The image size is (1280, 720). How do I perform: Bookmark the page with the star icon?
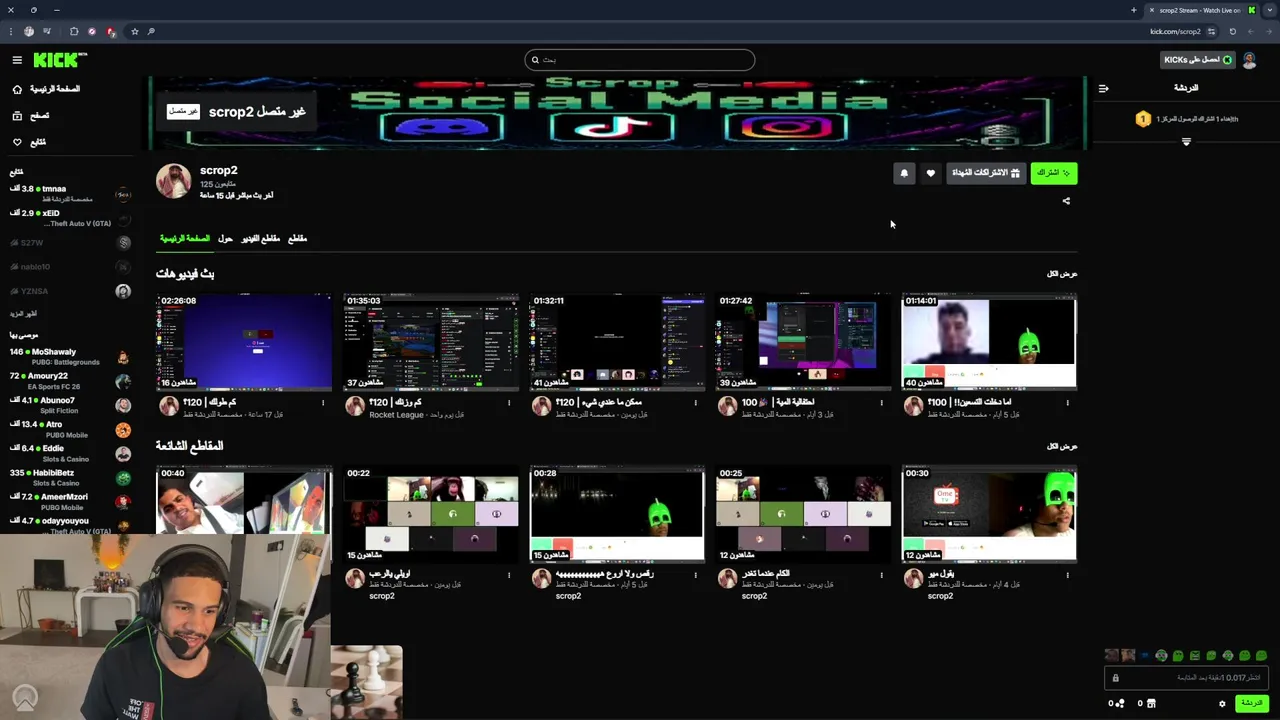point(135,31)
